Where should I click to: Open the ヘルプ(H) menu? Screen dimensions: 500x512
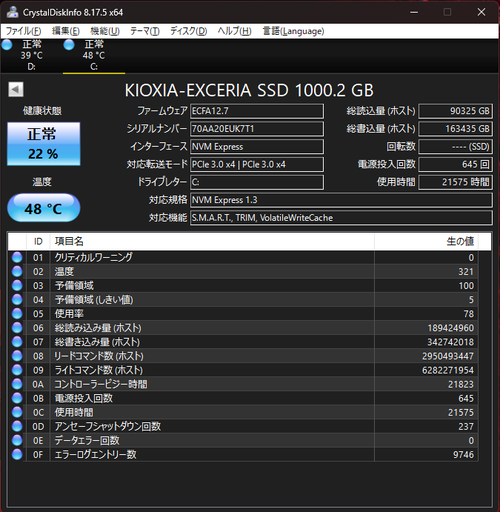(234, 31)
